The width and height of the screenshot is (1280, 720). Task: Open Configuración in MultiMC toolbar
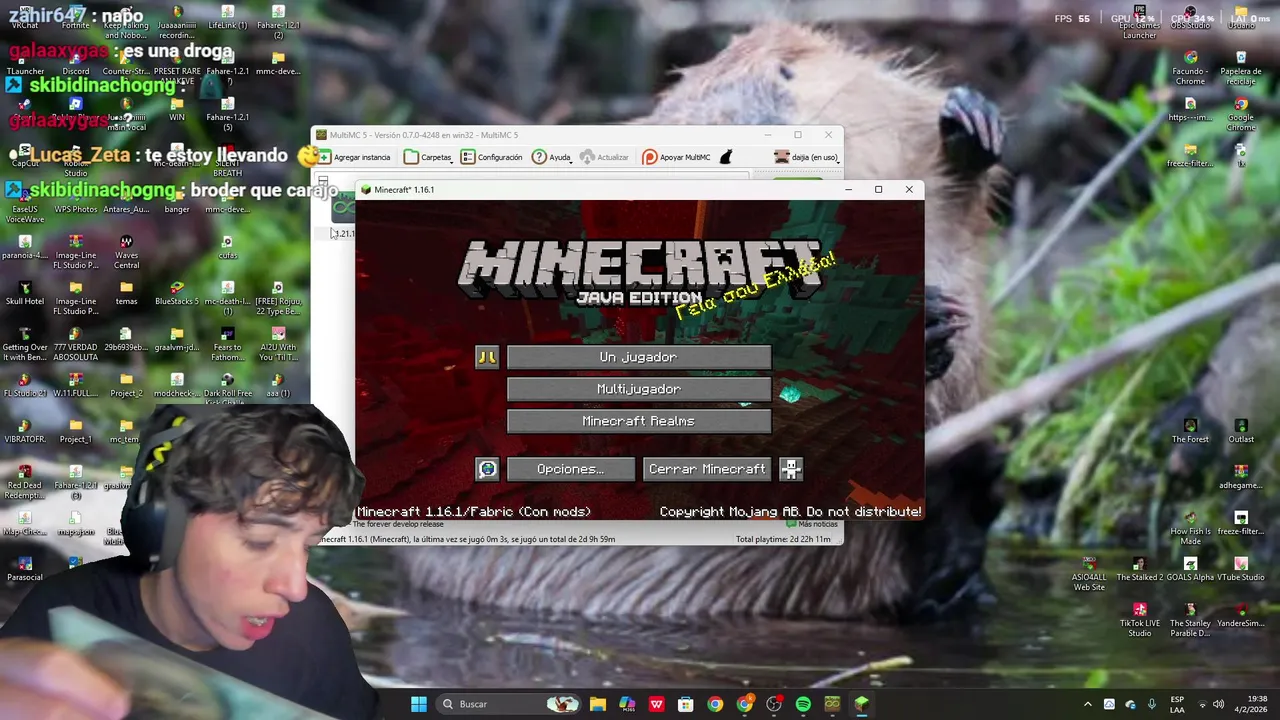pyautogui.click(x=492, y=157)
